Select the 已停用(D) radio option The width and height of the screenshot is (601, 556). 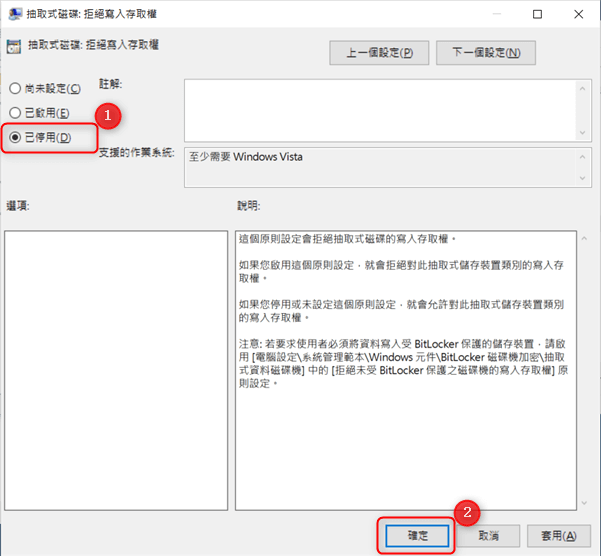[40, 137]
